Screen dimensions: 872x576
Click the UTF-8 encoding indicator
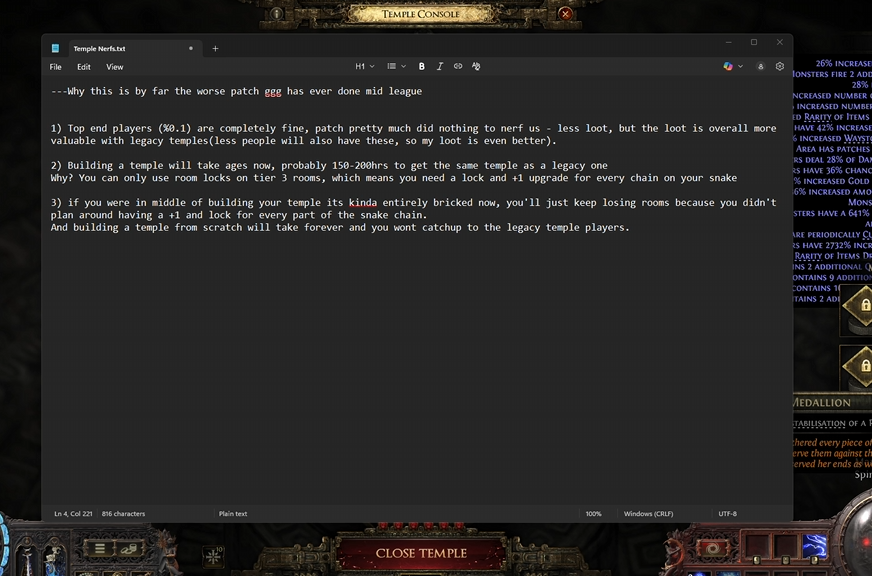(x=727, y=514)
